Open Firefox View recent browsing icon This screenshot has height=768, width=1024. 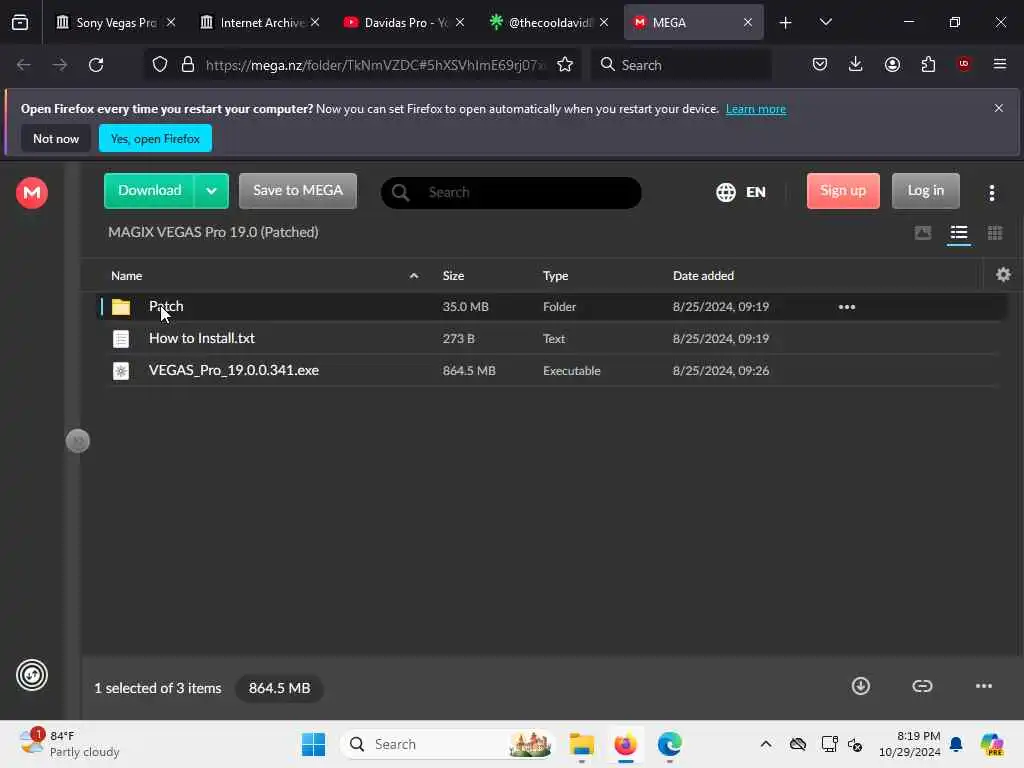(x=20, y=23)
